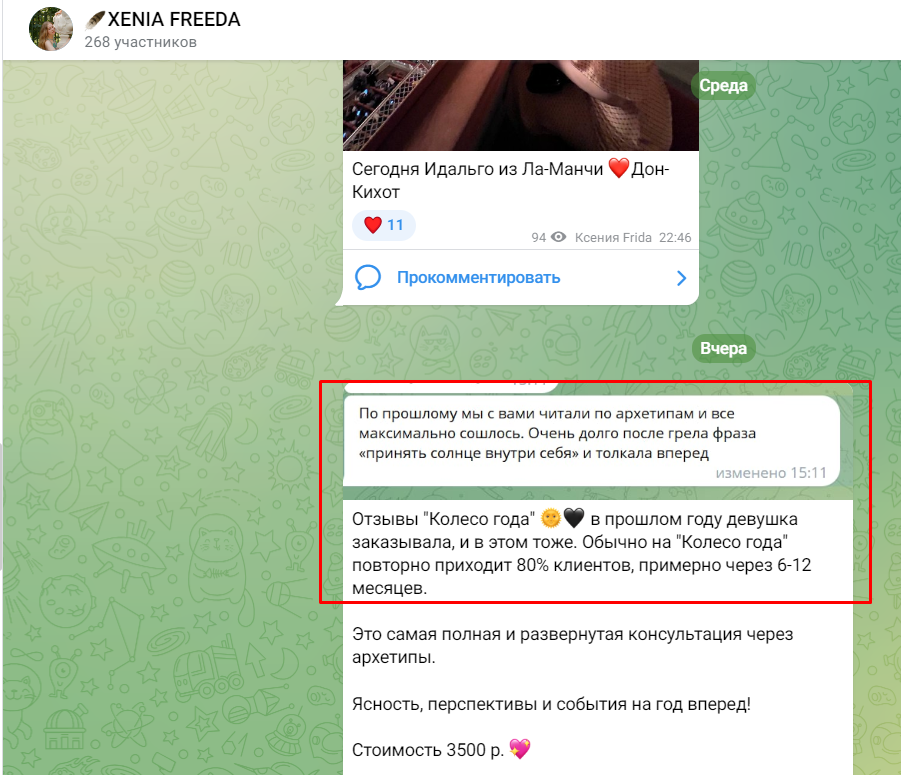The width and height of the screenshot is (901, 775).
Task: Click the sparkling pink heart after 3500 р.
Action: [x=520, y=749]
